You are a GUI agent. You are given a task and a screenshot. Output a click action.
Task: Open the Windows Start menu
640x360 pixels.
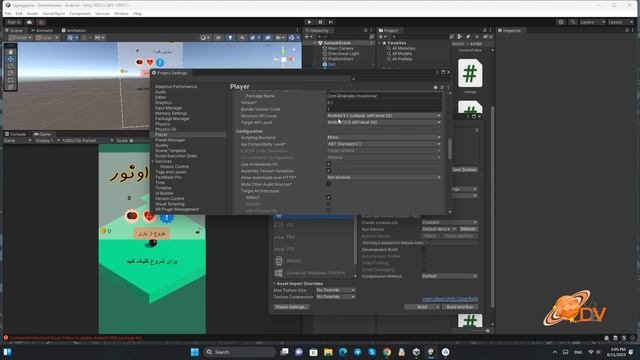tap(195, 352)
